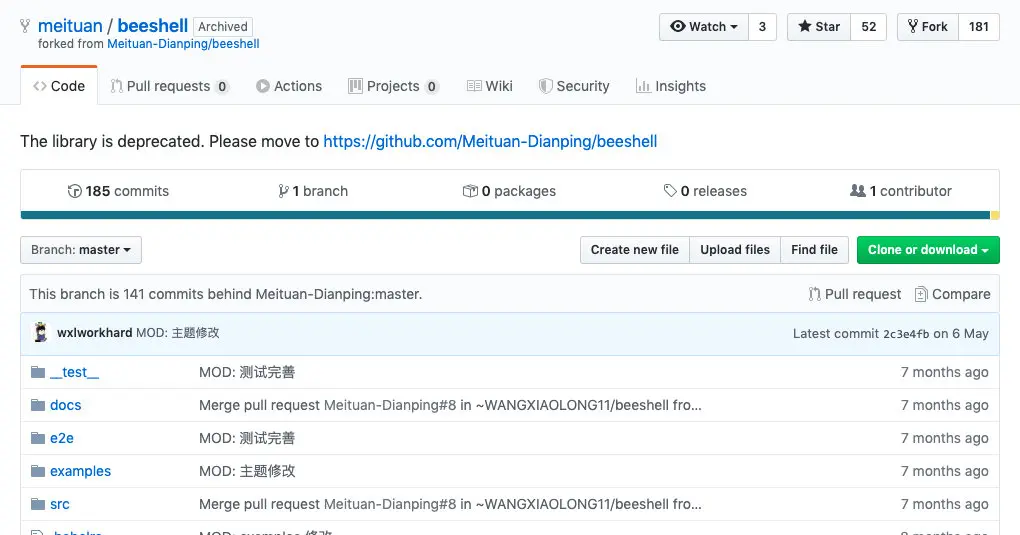This screenshot has width=1020, height=535.
Task: Click the shield icon on Security tab
Action: point(545,86)
